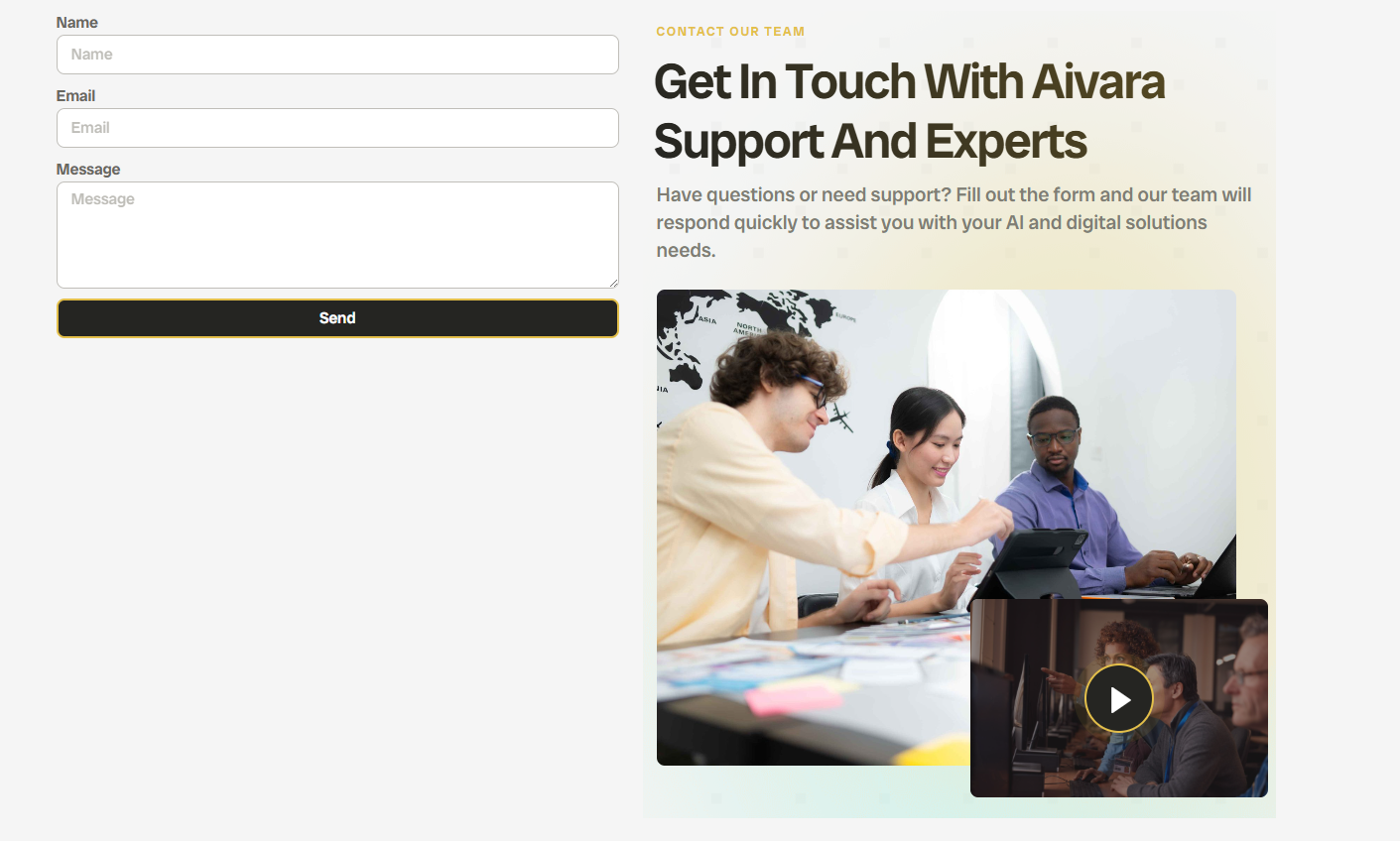Select the Message text area
1400x841 pixels.
pos(337,235)
